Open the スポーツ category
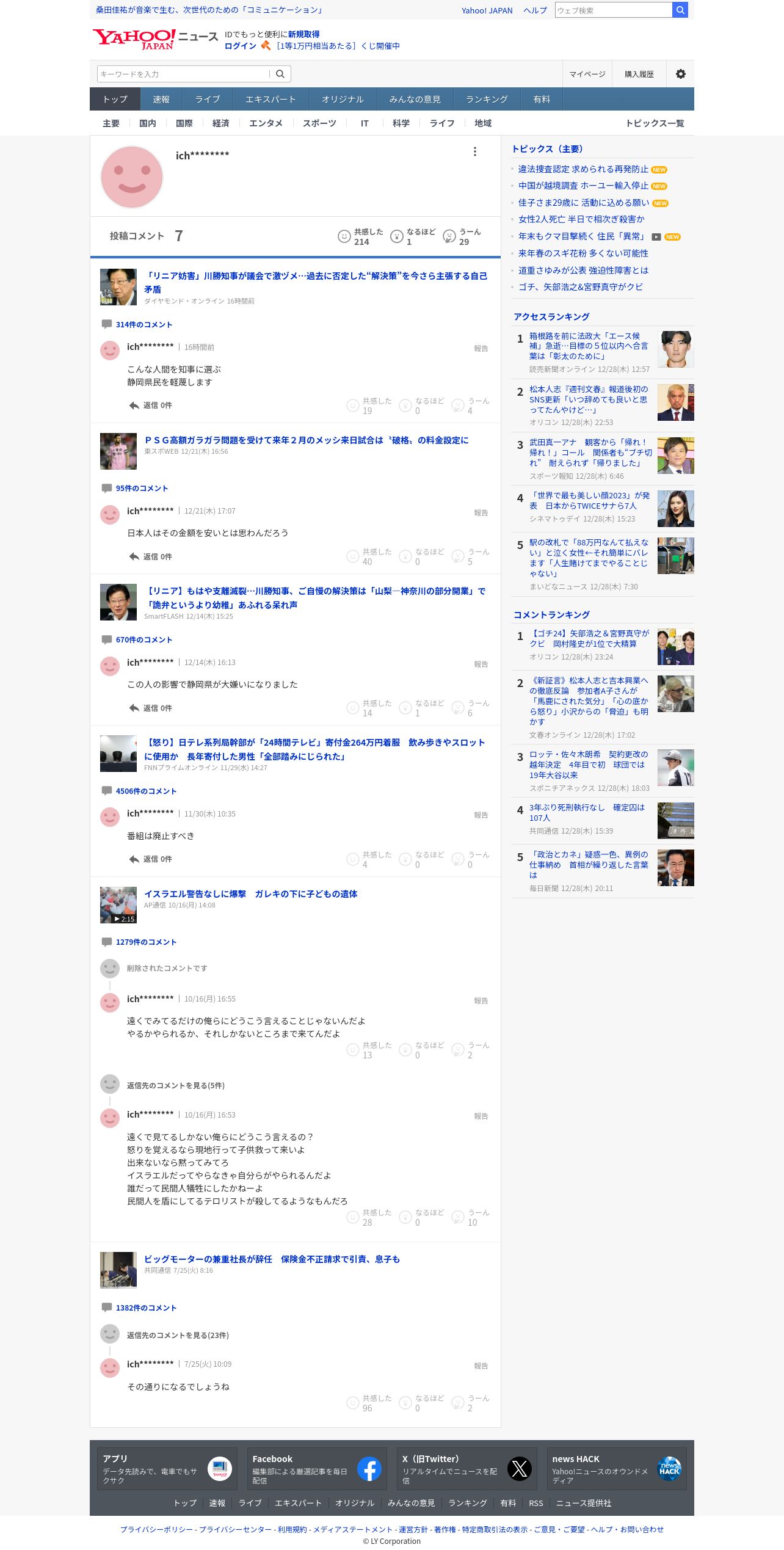Screen dimensions: 784x1550 319,123
